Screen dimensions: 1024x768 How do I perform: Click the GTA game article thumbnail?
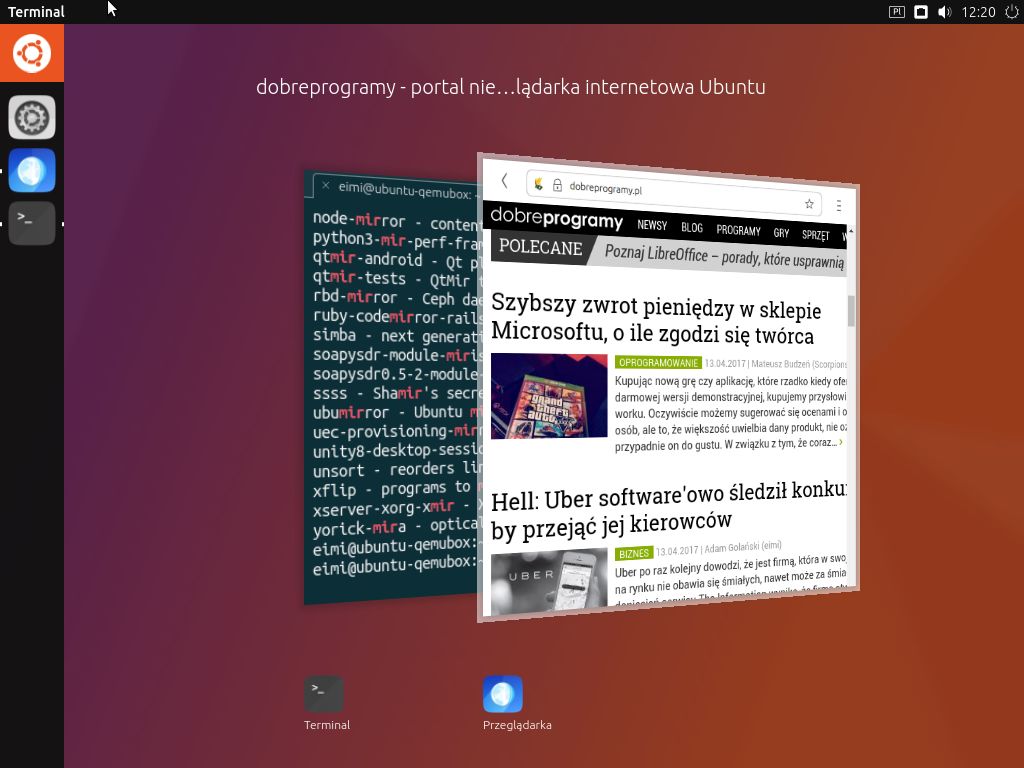tap(549, 396)
